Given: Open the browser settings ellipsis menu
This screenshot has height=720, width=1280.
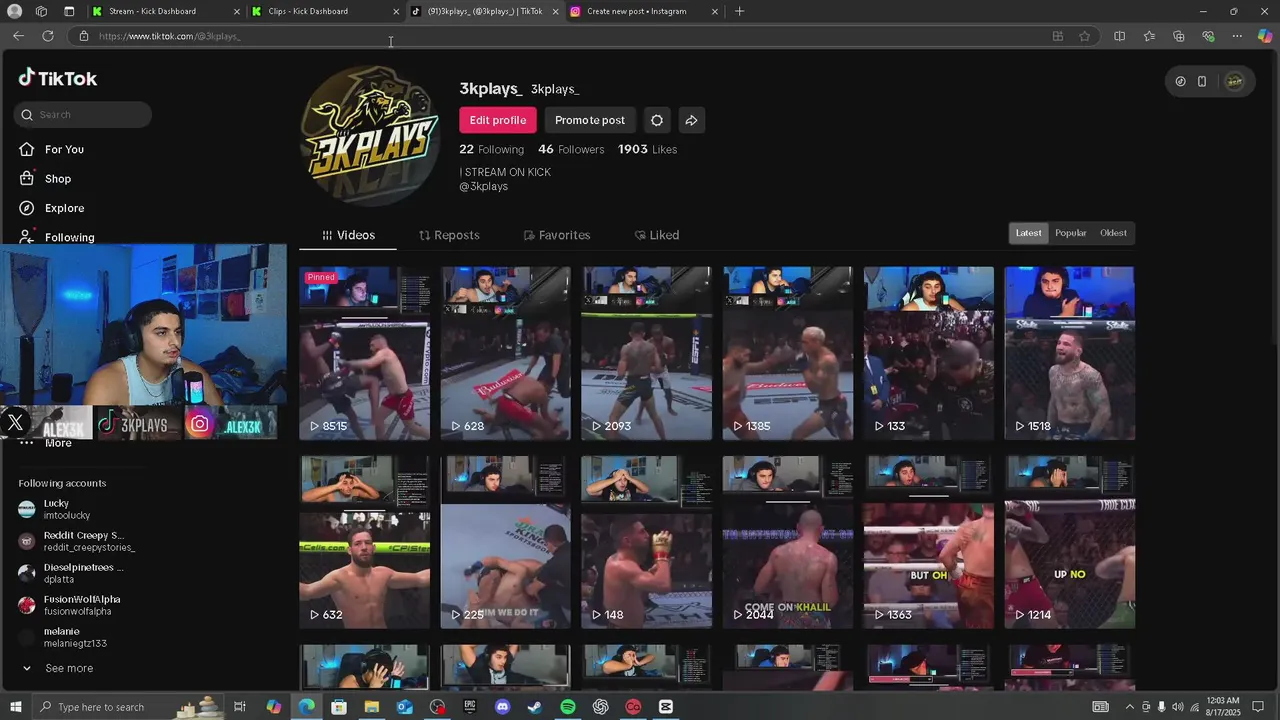Looking at the screenshot, I should pyautogui.click(x=1237, y=36).
